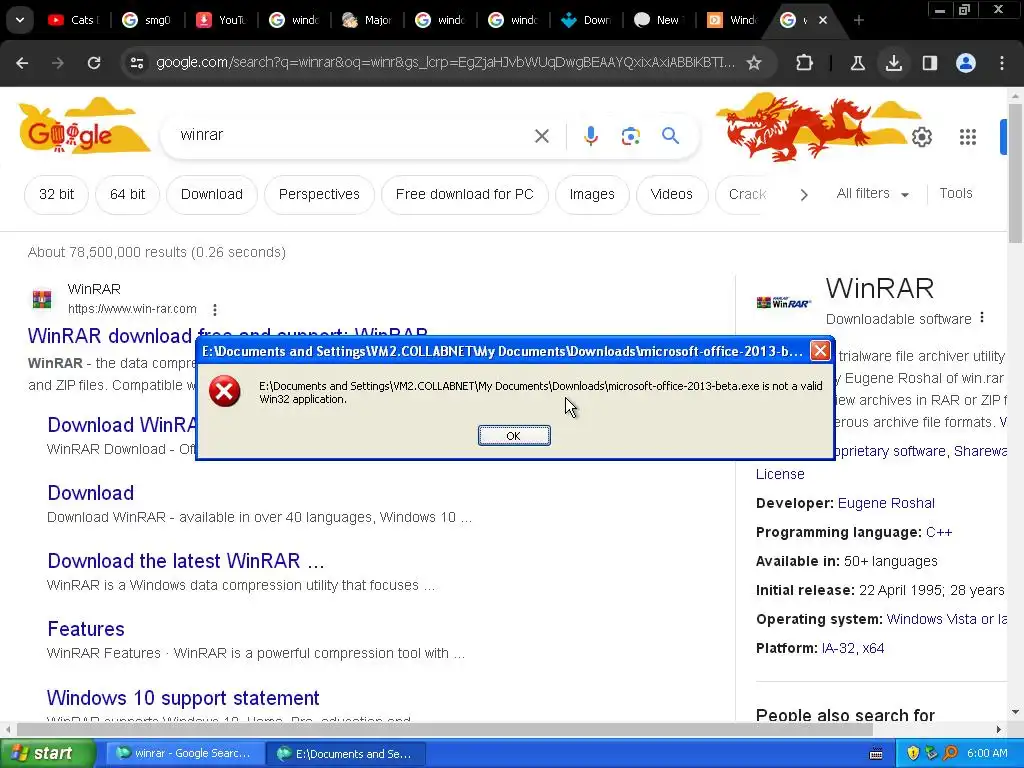Switch to the Cats YouTube tab
Screen dimensions: 1024x768
[73, 20]
